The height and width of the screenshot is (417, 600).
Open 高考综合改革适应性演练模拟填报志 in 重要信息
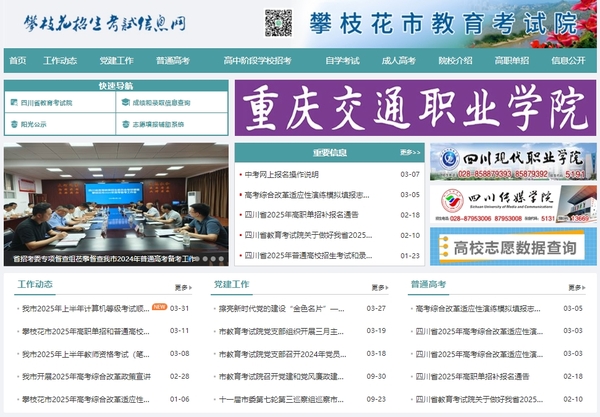coord(307,195)
